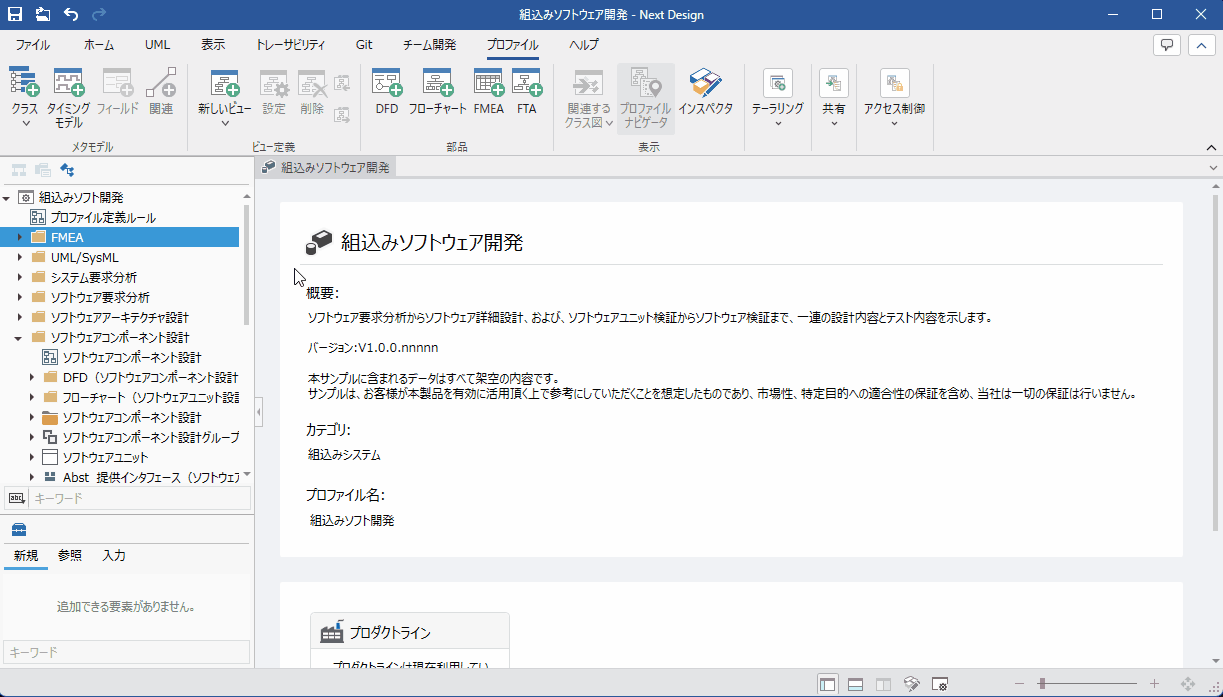Image resolution: width=1223 pixels, height=697 pixels.
Task: Toggle the left-pane layout in status bar
Action: pyautogui.click(x=827, y=684)
